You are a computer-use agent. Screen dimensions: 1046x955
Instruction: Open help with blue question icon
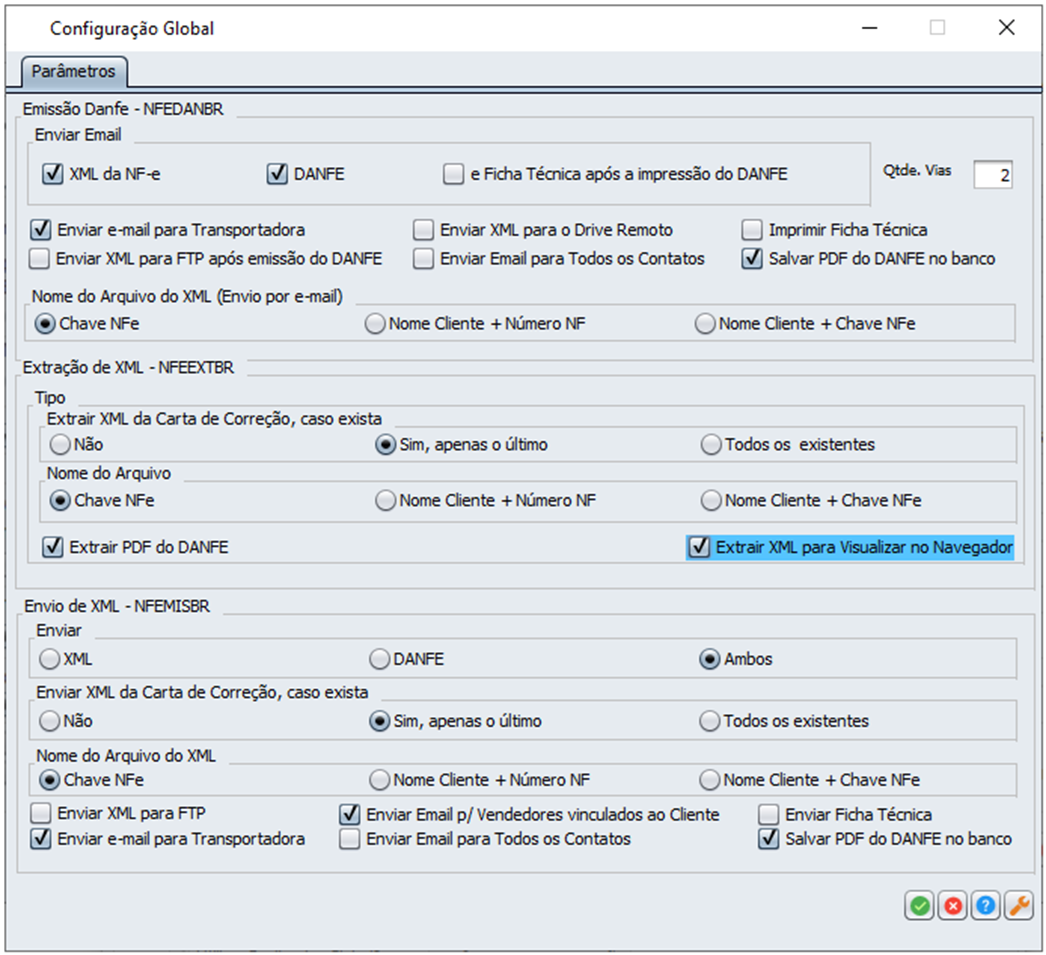coord(986,906)
